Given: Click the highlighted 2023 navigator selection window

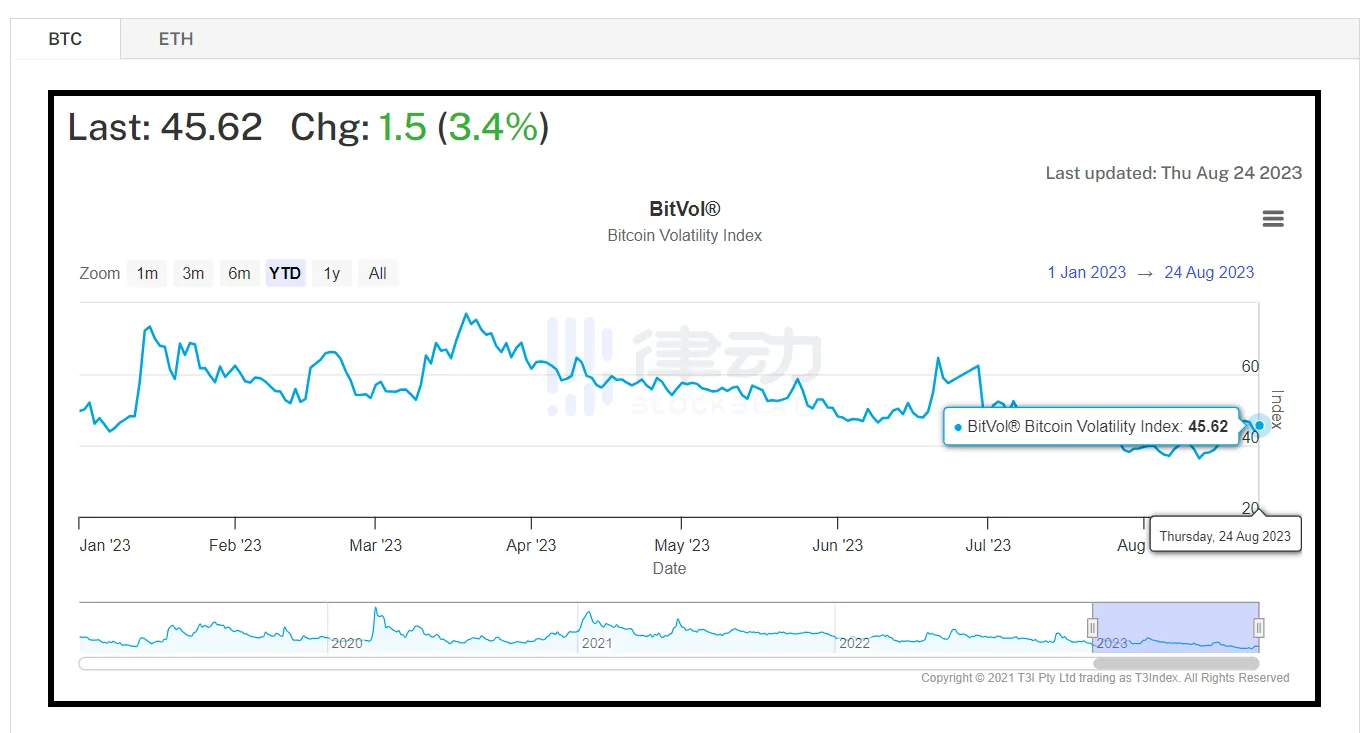Looking at the screenshot, I should [1176, 628].
